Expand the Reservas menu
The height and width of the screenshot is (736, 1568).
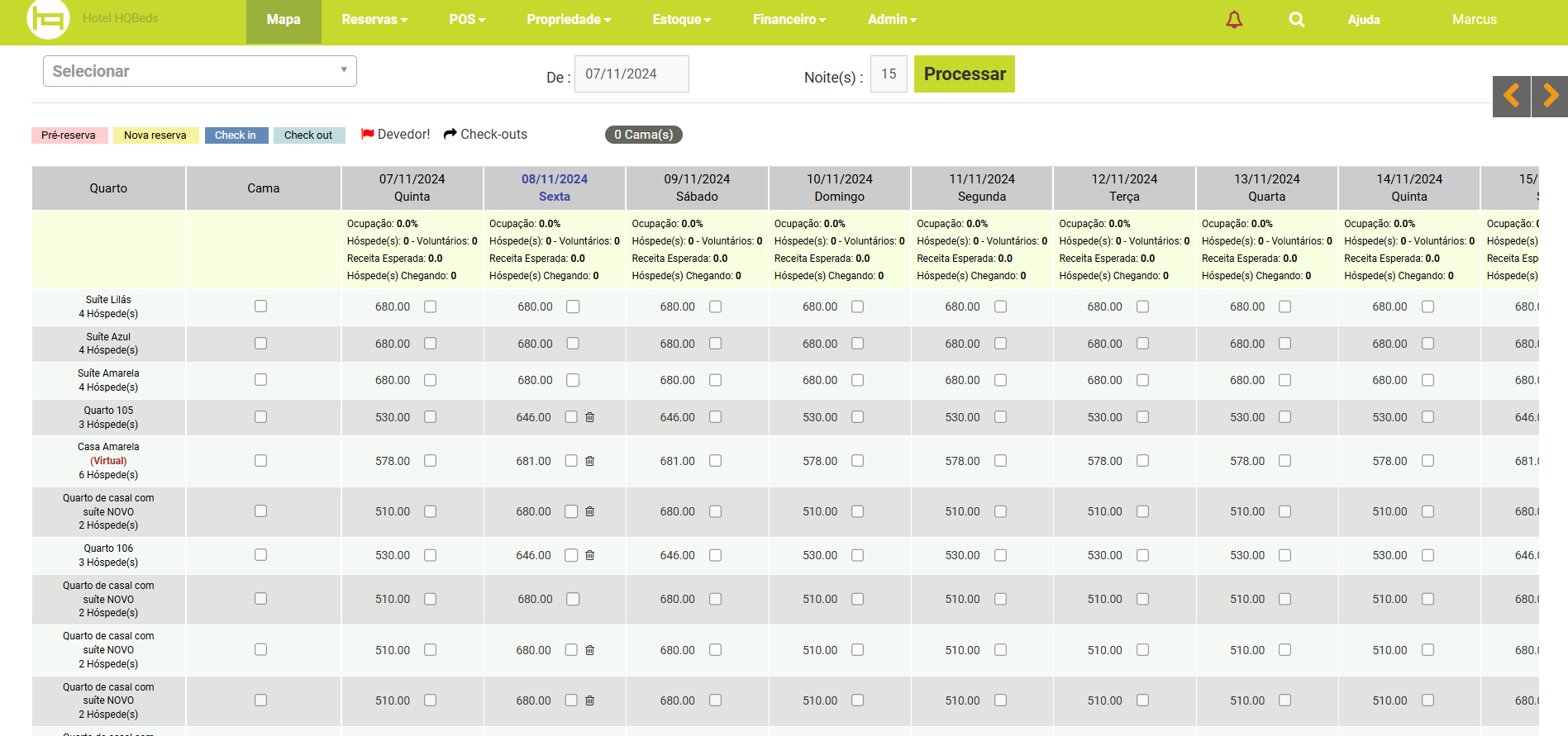point(374,20)
